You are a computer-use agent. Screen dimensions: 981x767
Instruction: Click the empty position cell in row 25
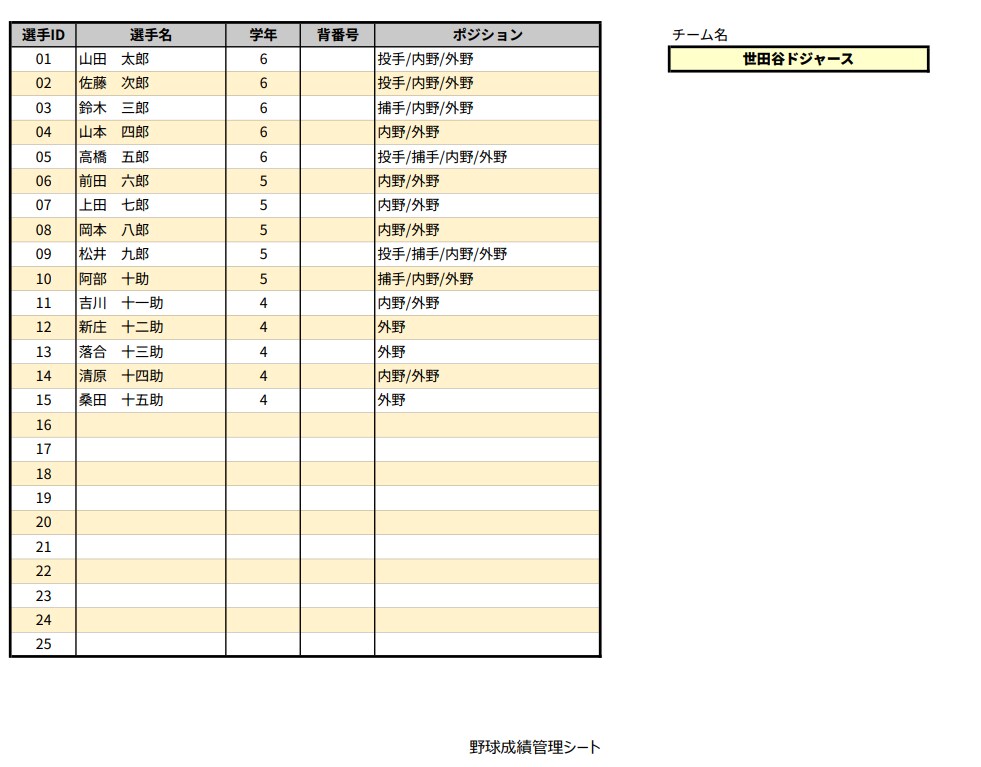487,644
